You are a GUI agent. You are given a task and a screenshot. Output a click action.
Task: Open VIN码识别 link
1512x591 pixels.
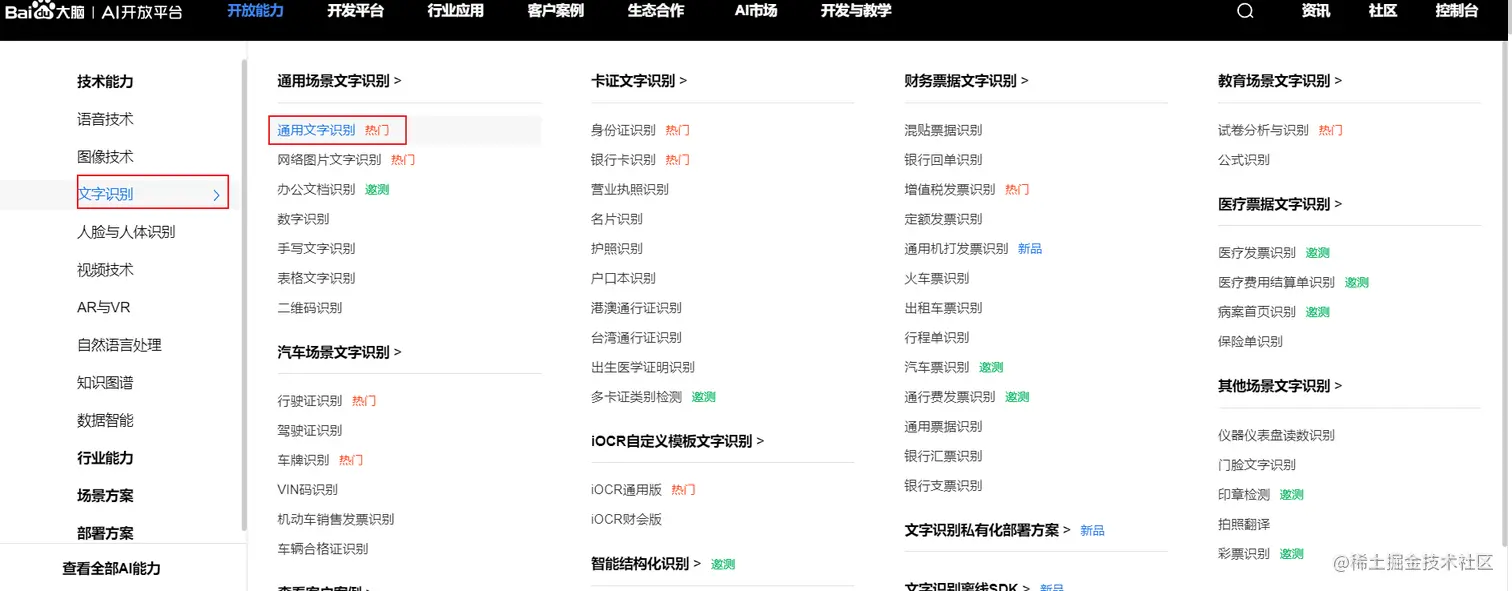tap(307, 490)
